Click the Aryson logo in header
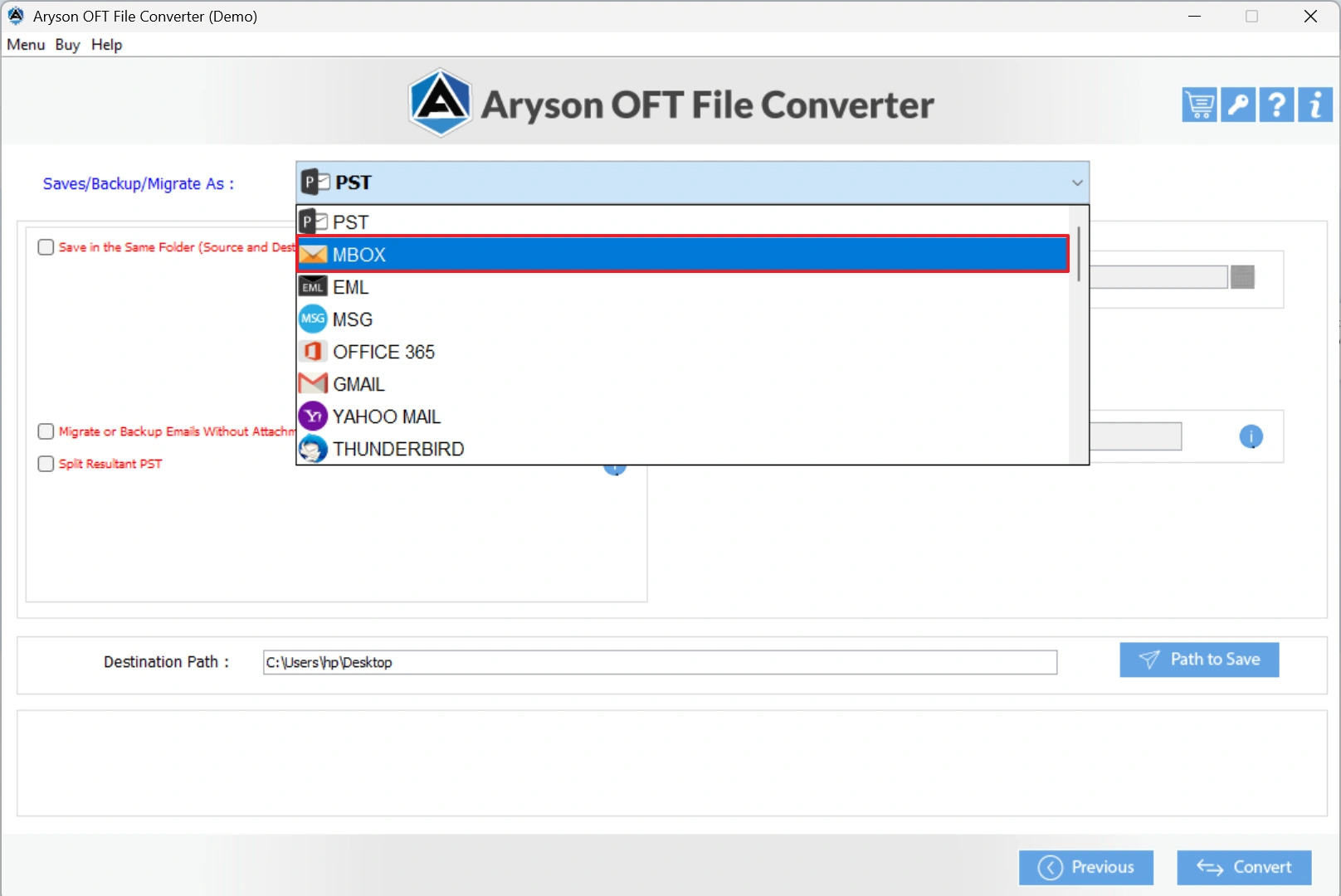Viewport: 1341px width, 896px height. (441, 103)
